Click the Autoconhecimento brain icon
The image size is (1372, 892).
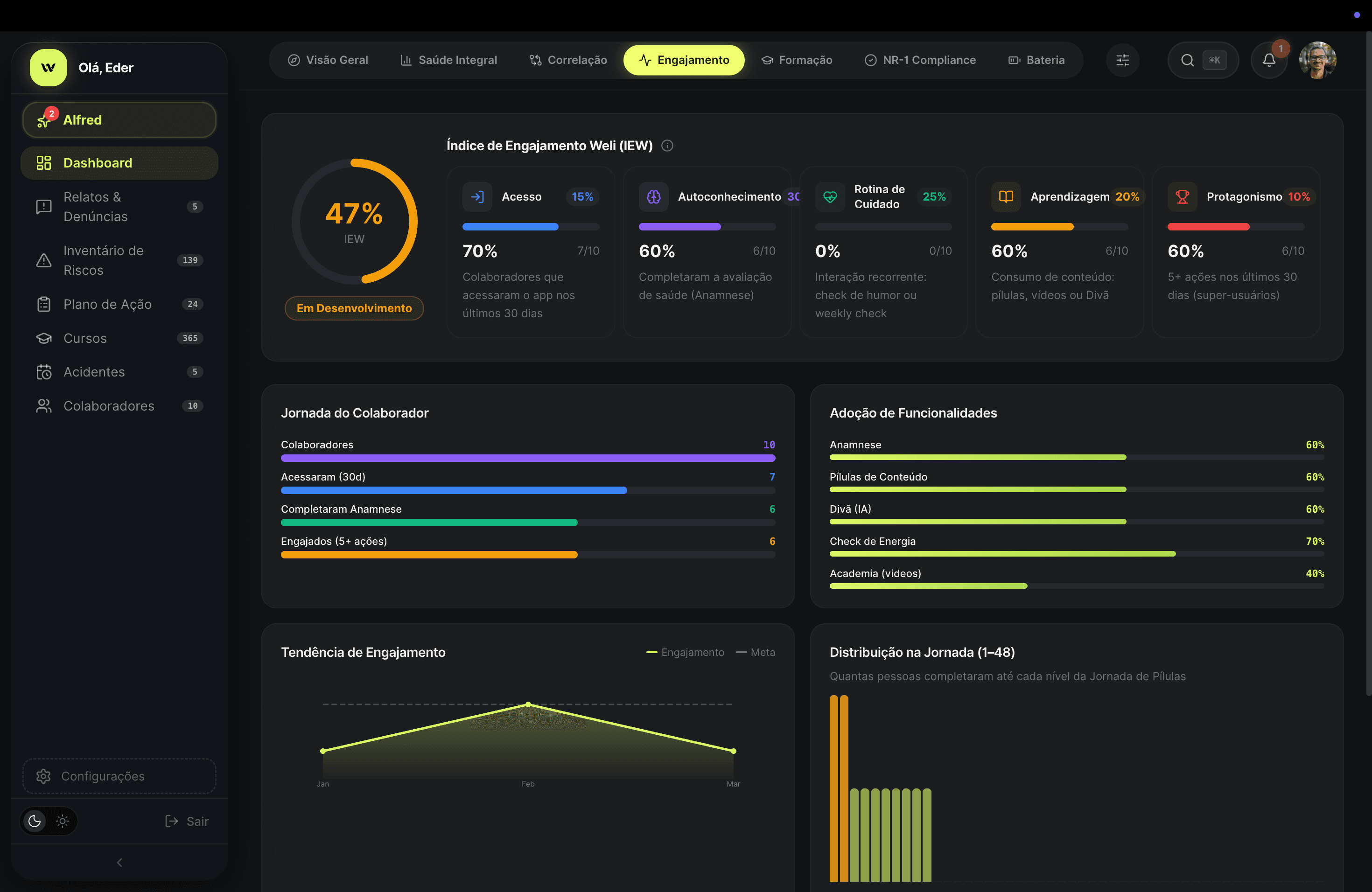pyautogui.click(x=653, y=197)
